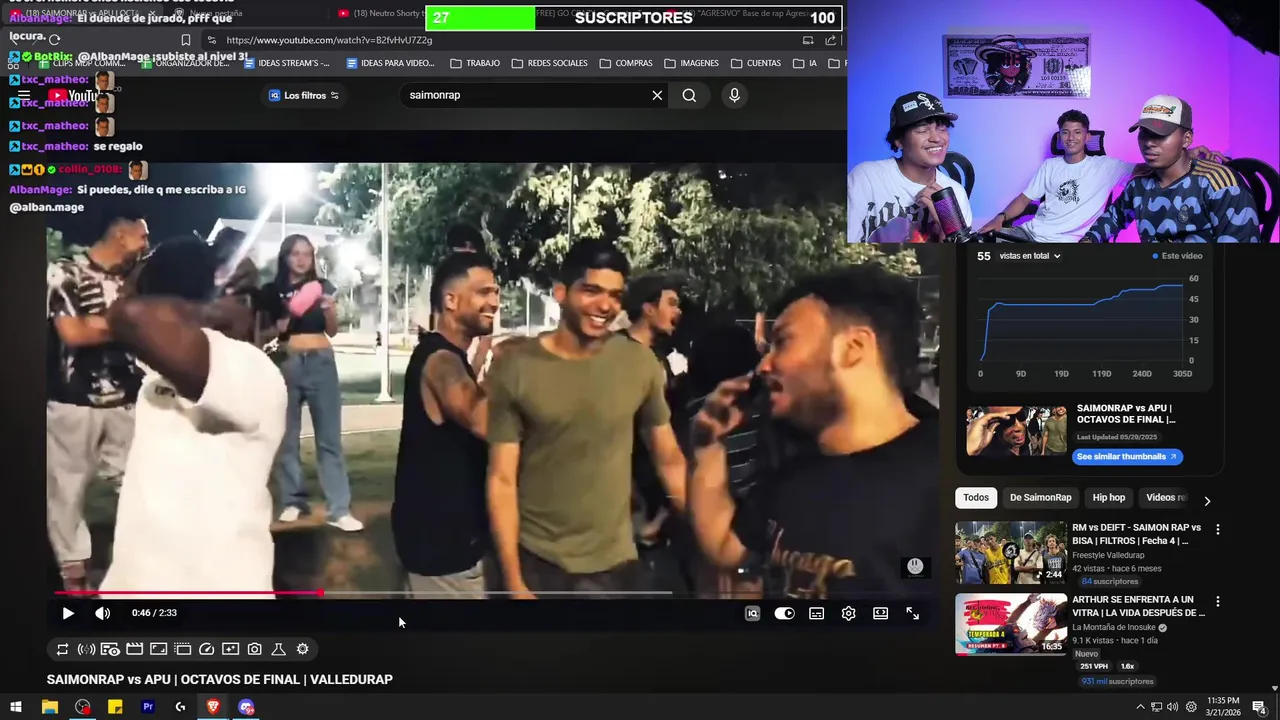Viewport: 1280px width, 720px height.
Task: Click the dotted-frame popup player icon
Action: tap(182, 649)
